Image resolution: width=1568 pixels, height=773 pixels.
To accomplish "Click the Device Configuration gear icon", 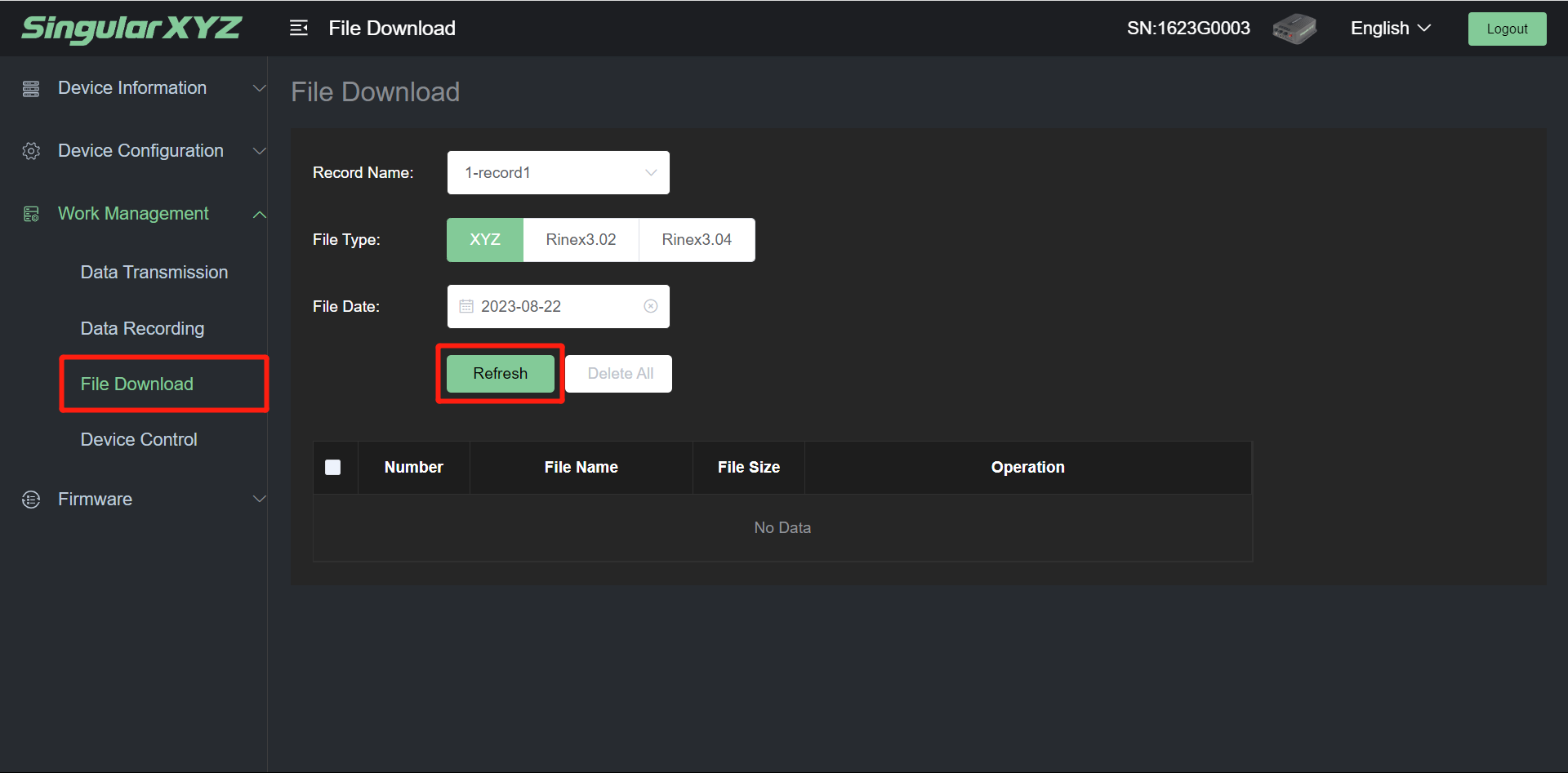I will tap(31, 151).
